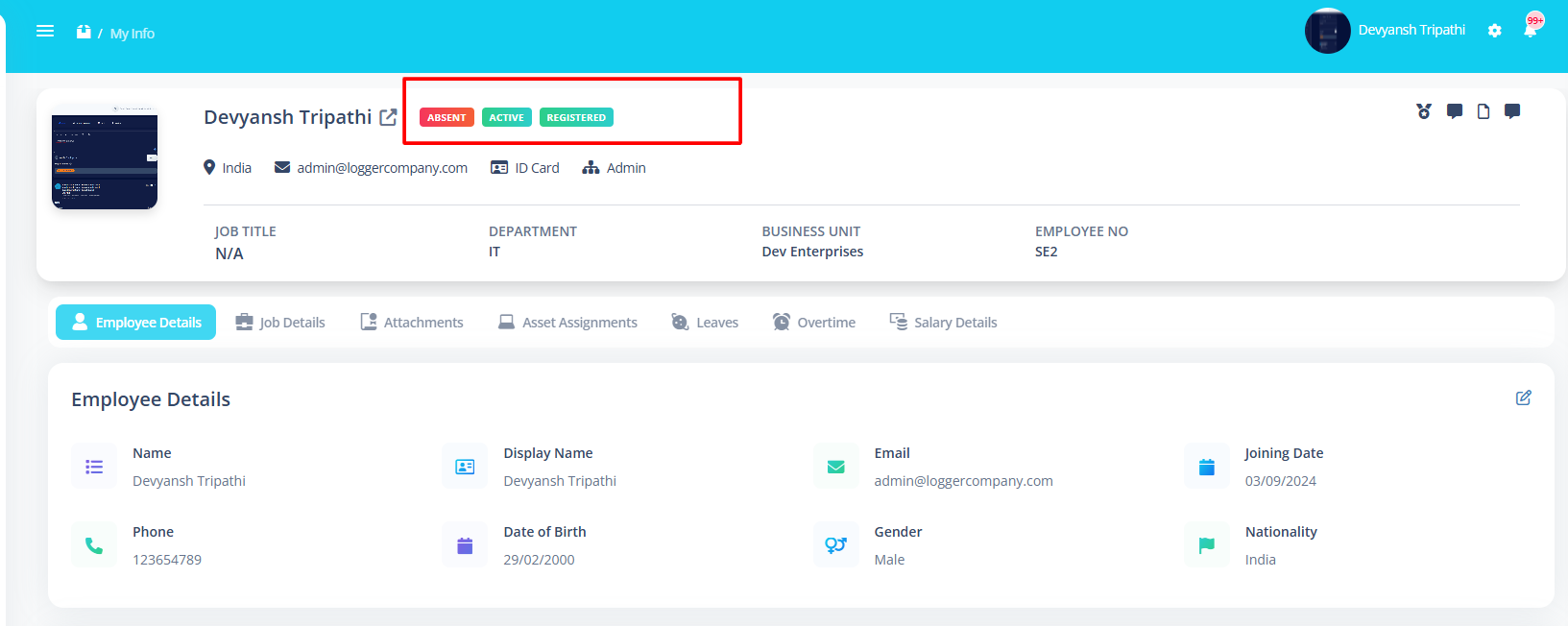Click the Job Title value N/A
The image size is (1568, 626).
(x=229, y=253)
